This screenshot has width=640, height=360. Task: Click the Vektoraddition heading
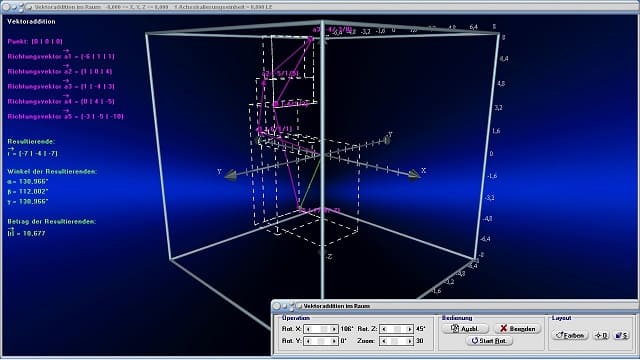[x=31, y=21]
